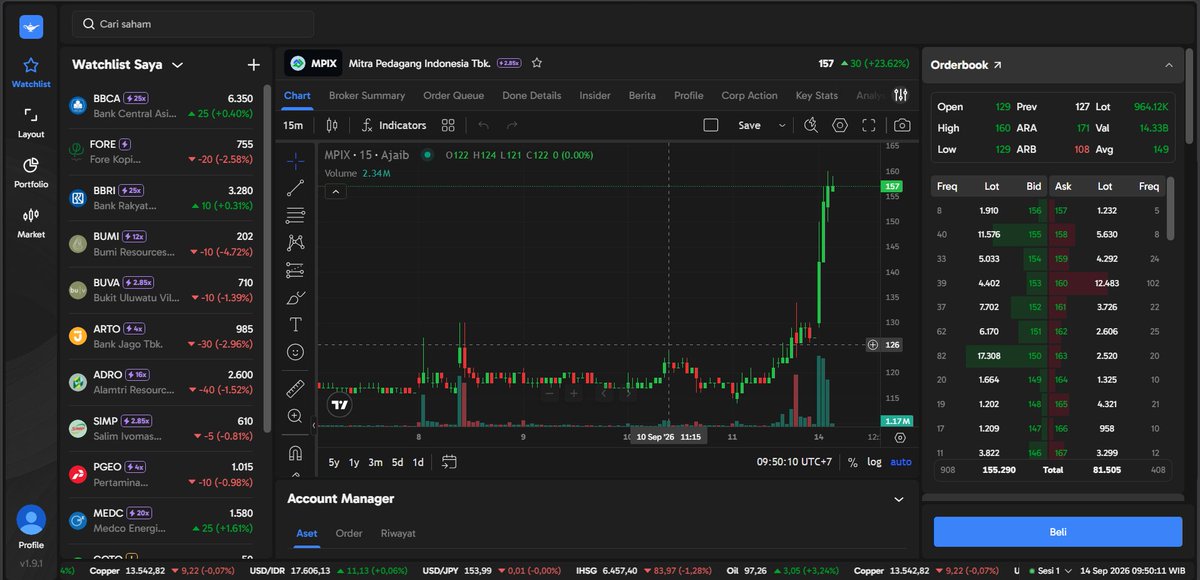Toggle the auto scale
The image size is (1200, 580).
[x=901, y=462]
